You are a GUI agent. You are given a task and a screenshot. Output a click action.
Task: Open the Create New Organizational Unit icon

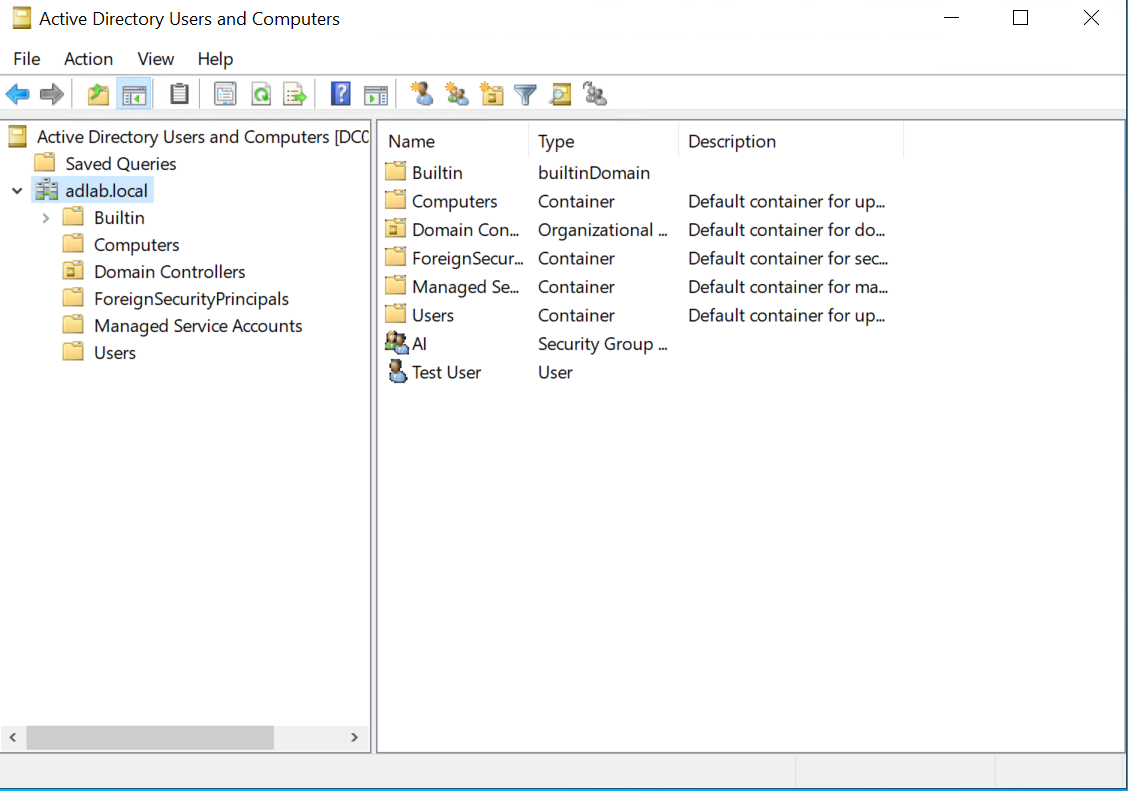491,93
